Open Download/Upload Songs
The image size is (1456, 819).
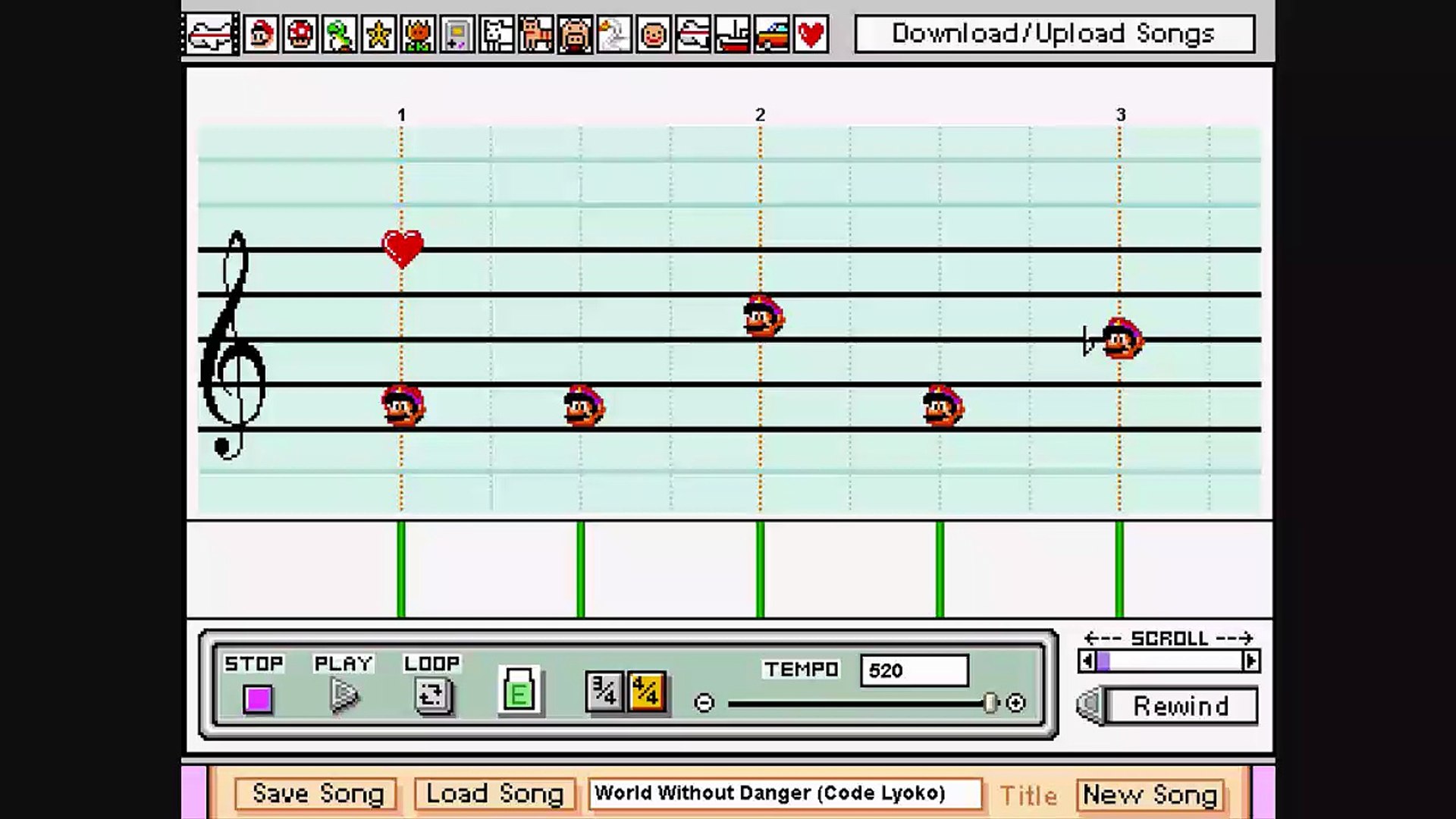[x=1054, y=34]
